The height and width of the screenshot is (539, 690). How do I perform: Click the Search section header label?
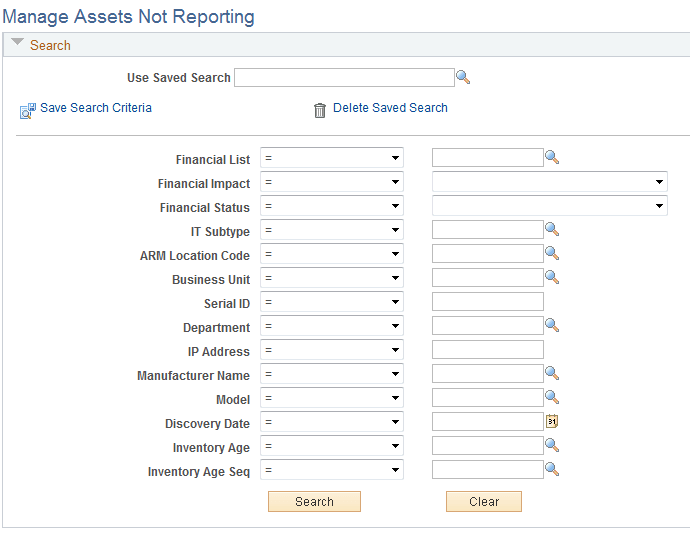click(50, 45)
